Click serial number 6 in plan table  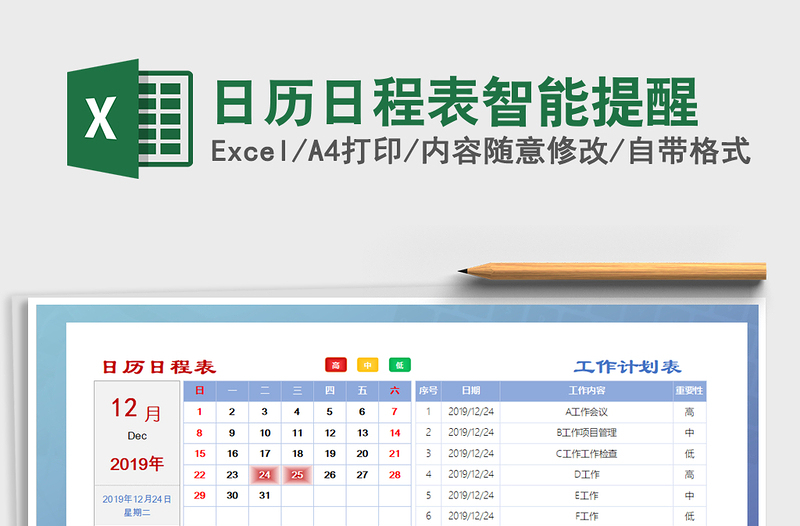pos(429,516)
